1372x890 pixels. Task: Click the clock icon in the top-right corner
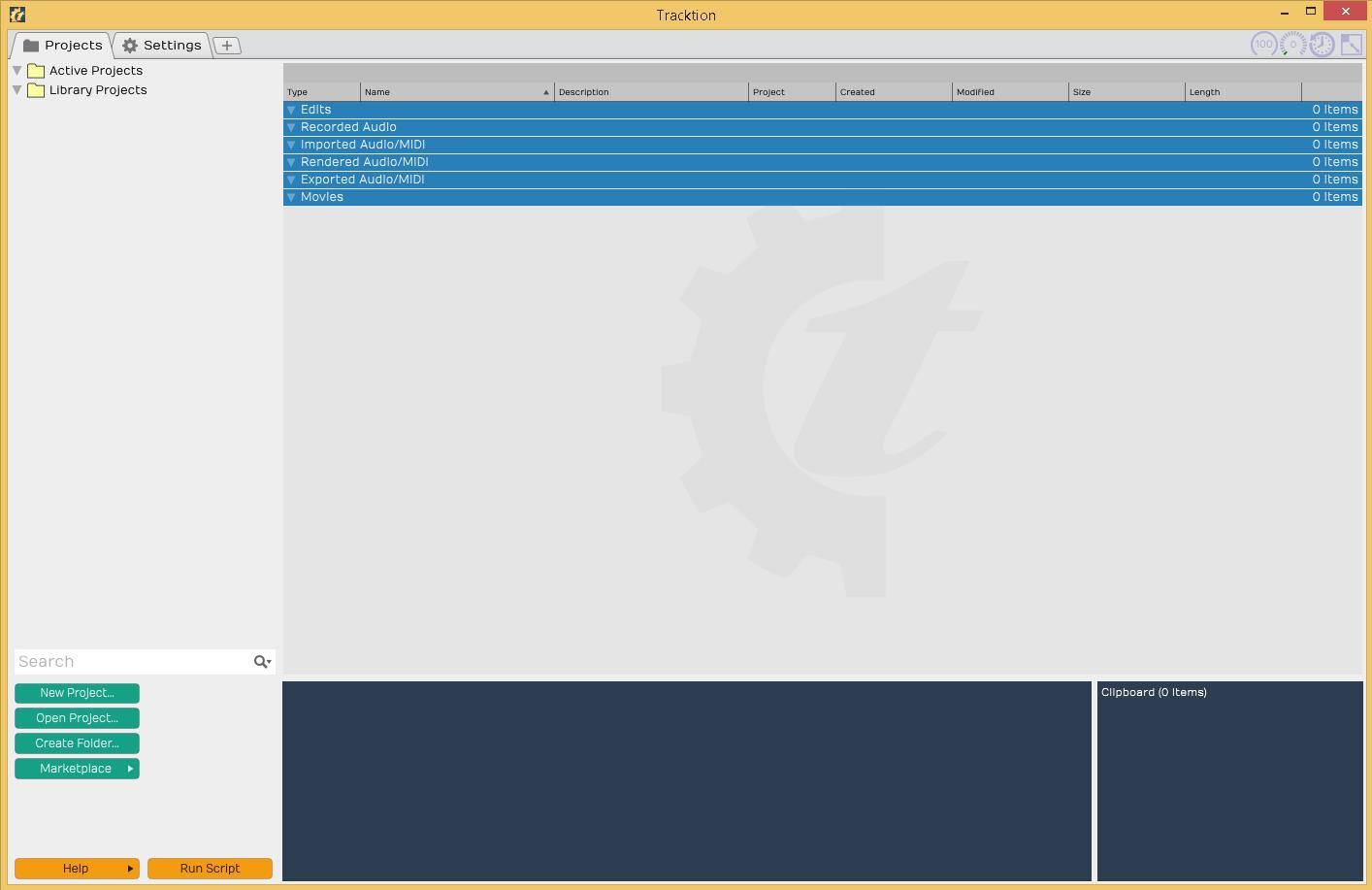(1321, 44)
